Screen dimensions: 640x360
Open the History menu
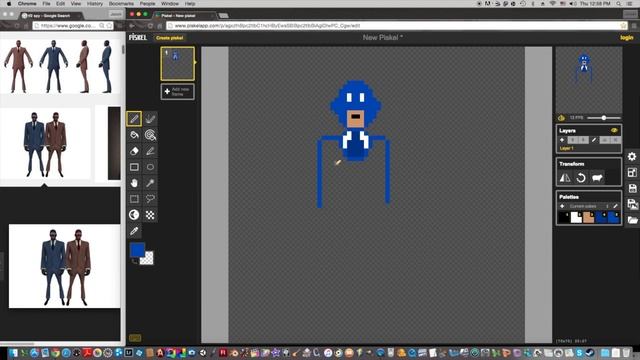[95, 4]
